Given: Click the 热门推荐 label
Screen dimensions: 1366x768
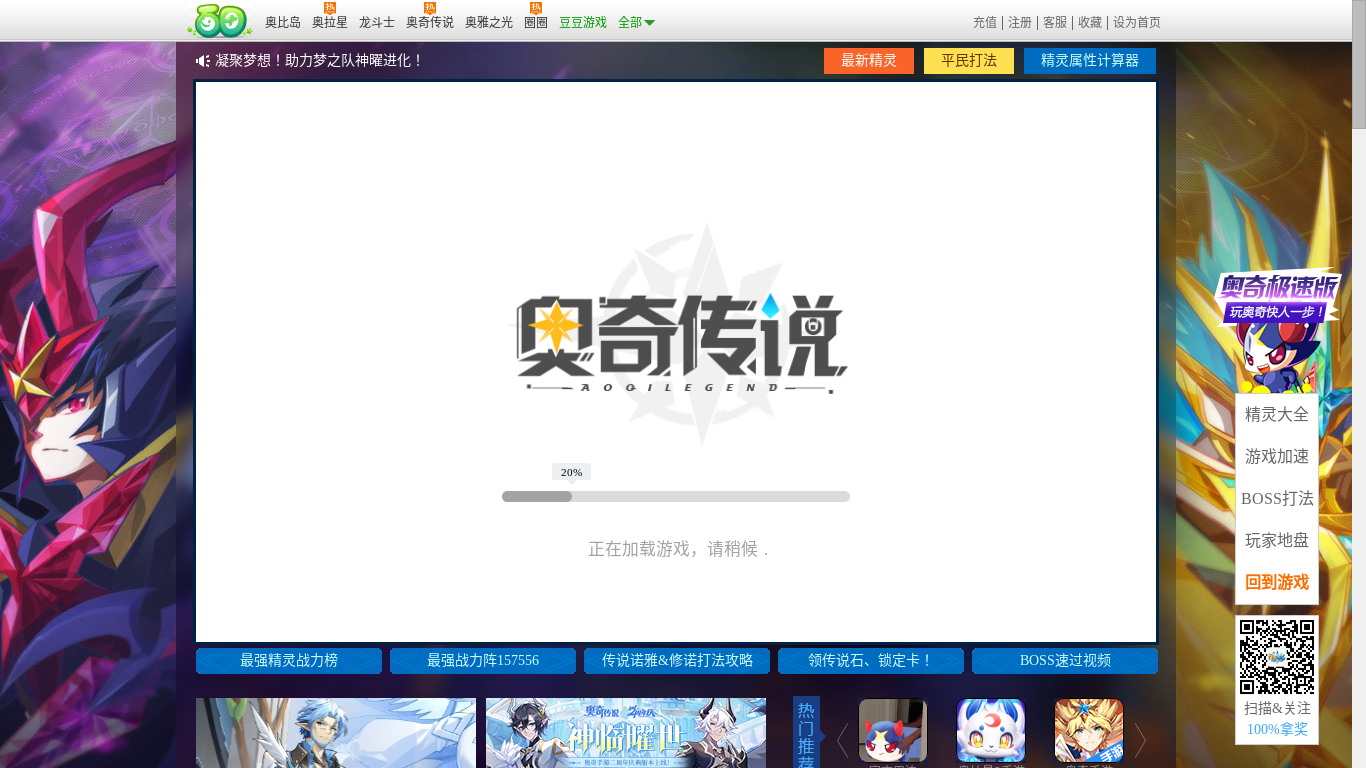Looking at the screenshot, I should [x=806, y=734].
